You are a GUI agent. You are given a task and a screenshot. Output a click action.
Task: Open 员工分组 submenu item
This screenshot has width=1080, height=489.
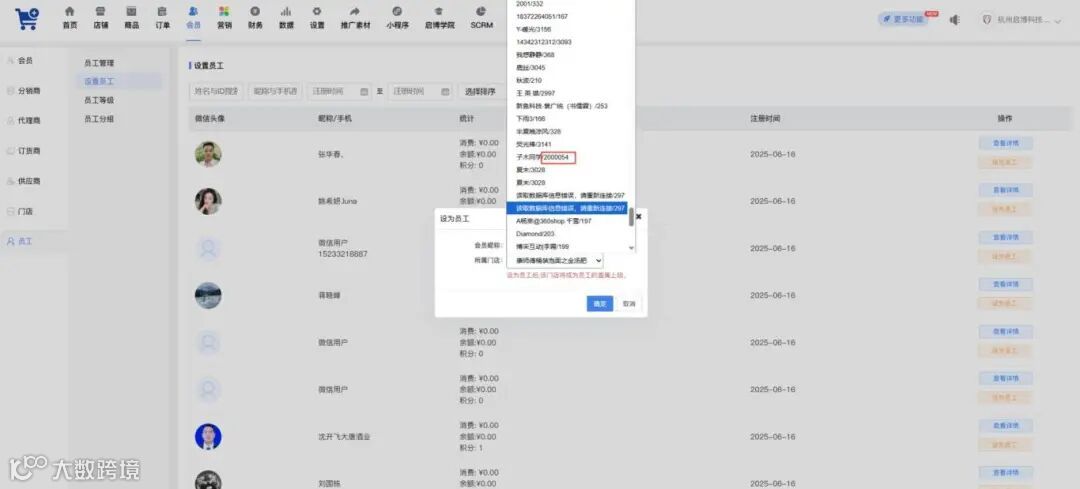click(x=99, y=119)
